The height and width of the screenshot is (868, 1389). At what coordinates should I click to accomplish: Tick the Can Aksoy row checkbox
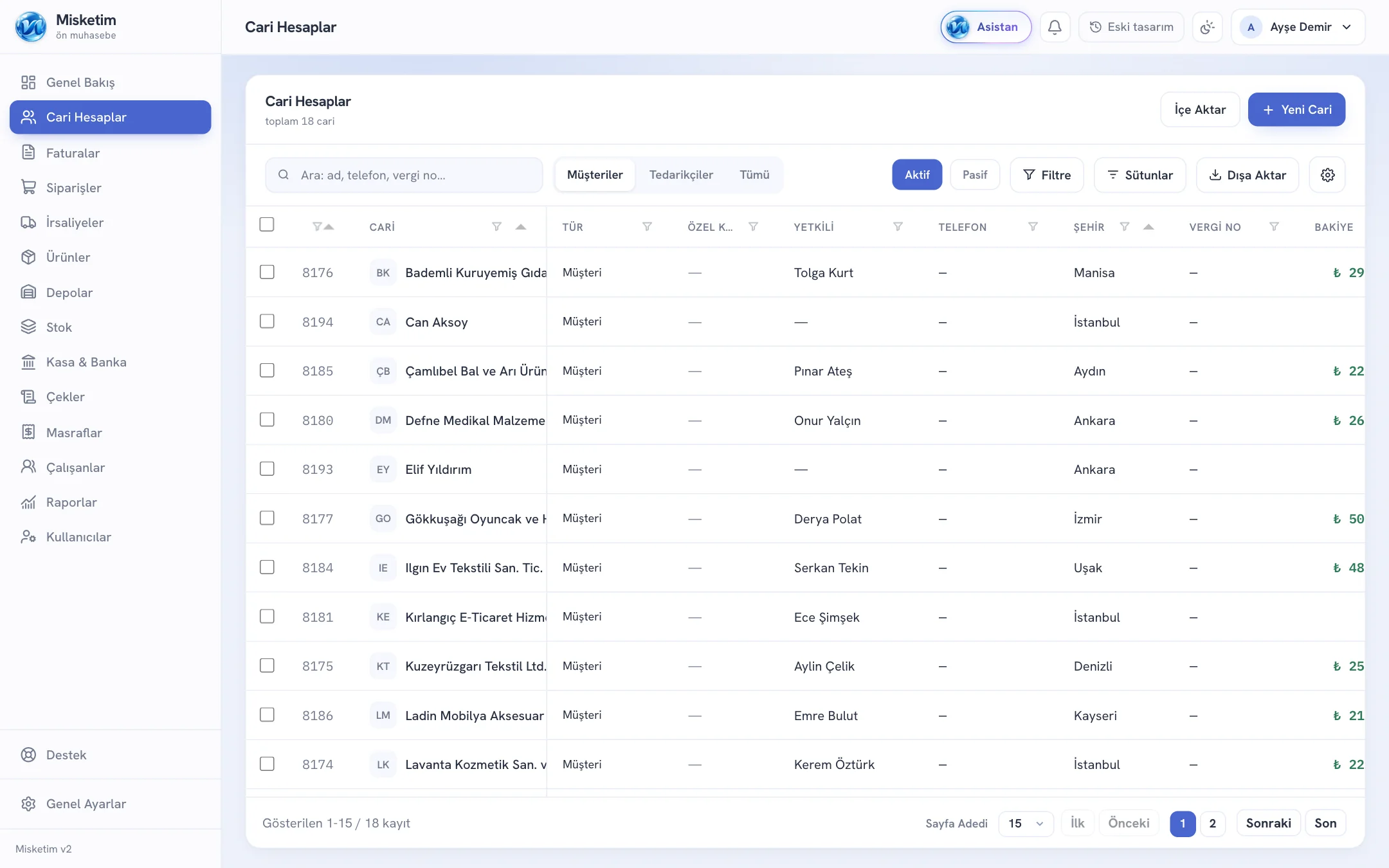(267, 321)
